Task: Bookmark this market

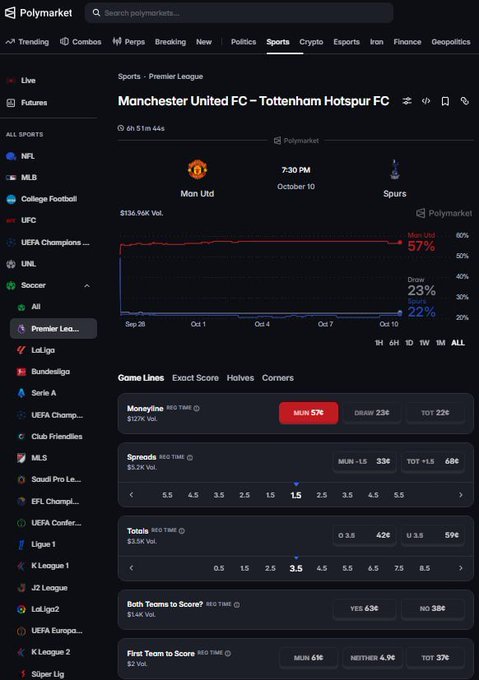Action: click(x=445, y=101)
